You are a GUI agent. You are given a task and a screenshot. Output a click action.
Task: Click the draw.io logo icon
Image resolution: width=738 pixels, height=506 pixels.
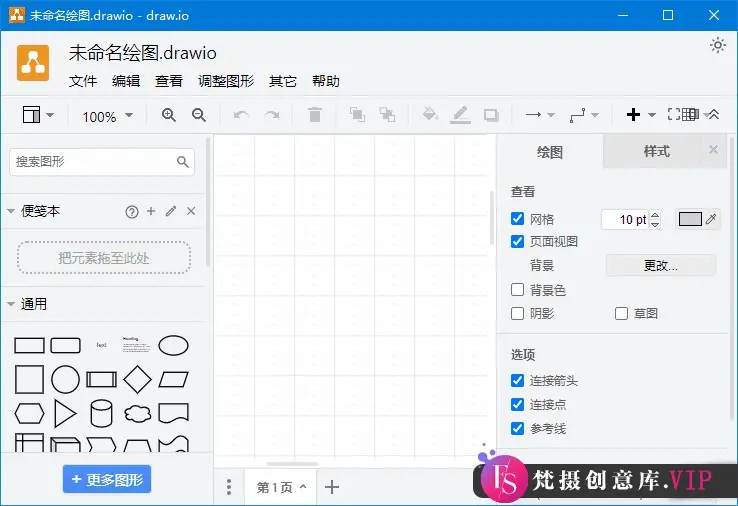[x=33, y=63]
